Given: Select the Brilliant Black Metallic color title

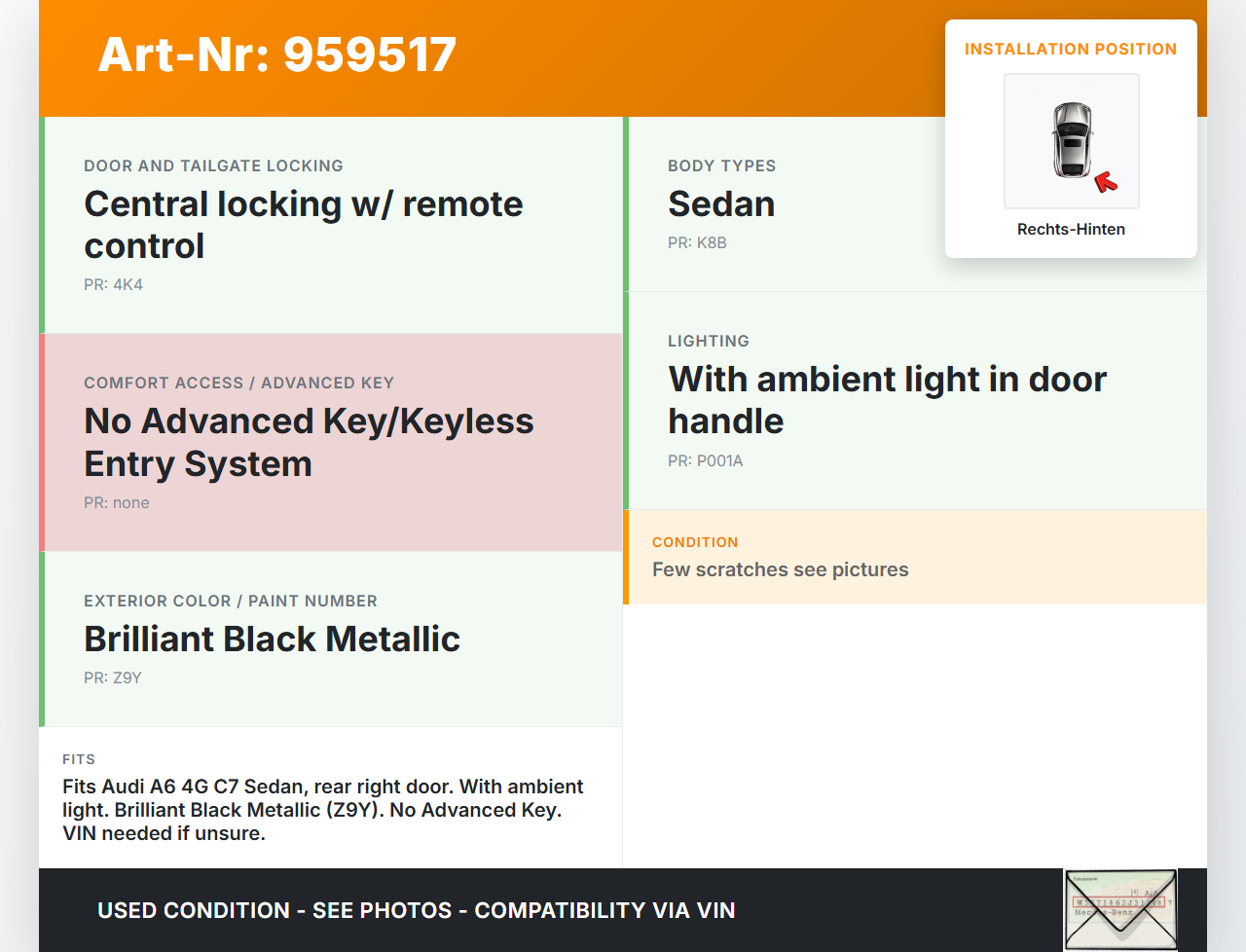Looking at the screenshot, I should click(272, 639).
